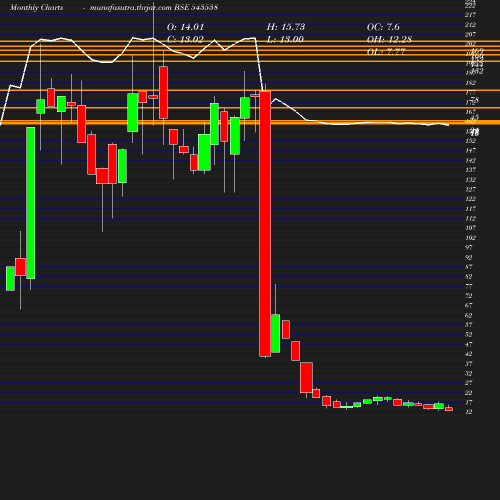Click the 72 price axis label

[469, 296]
